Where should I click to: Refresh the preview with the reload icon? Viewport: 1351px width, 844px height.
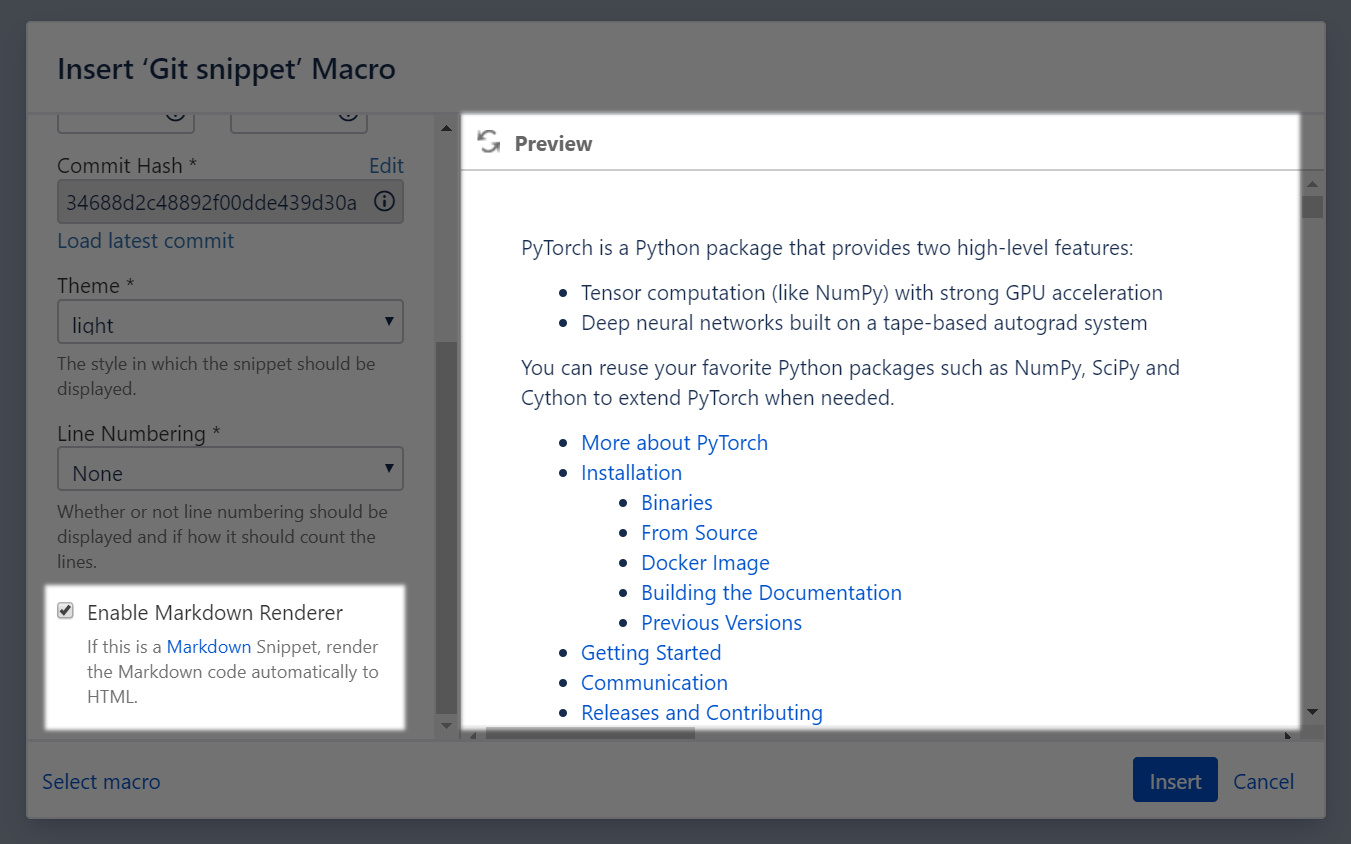(488, 142)
